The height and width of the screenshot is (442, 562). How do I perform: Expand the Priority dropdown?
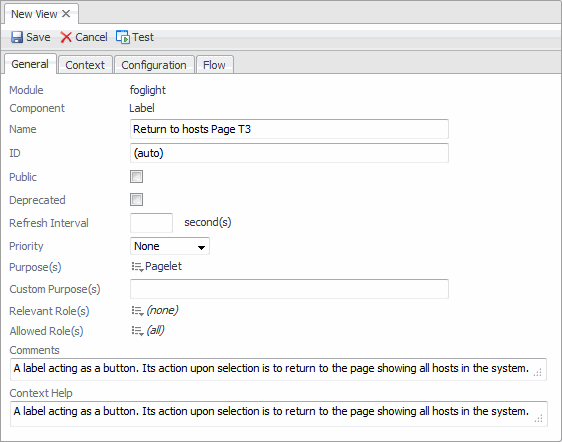(x=170, y=246)
